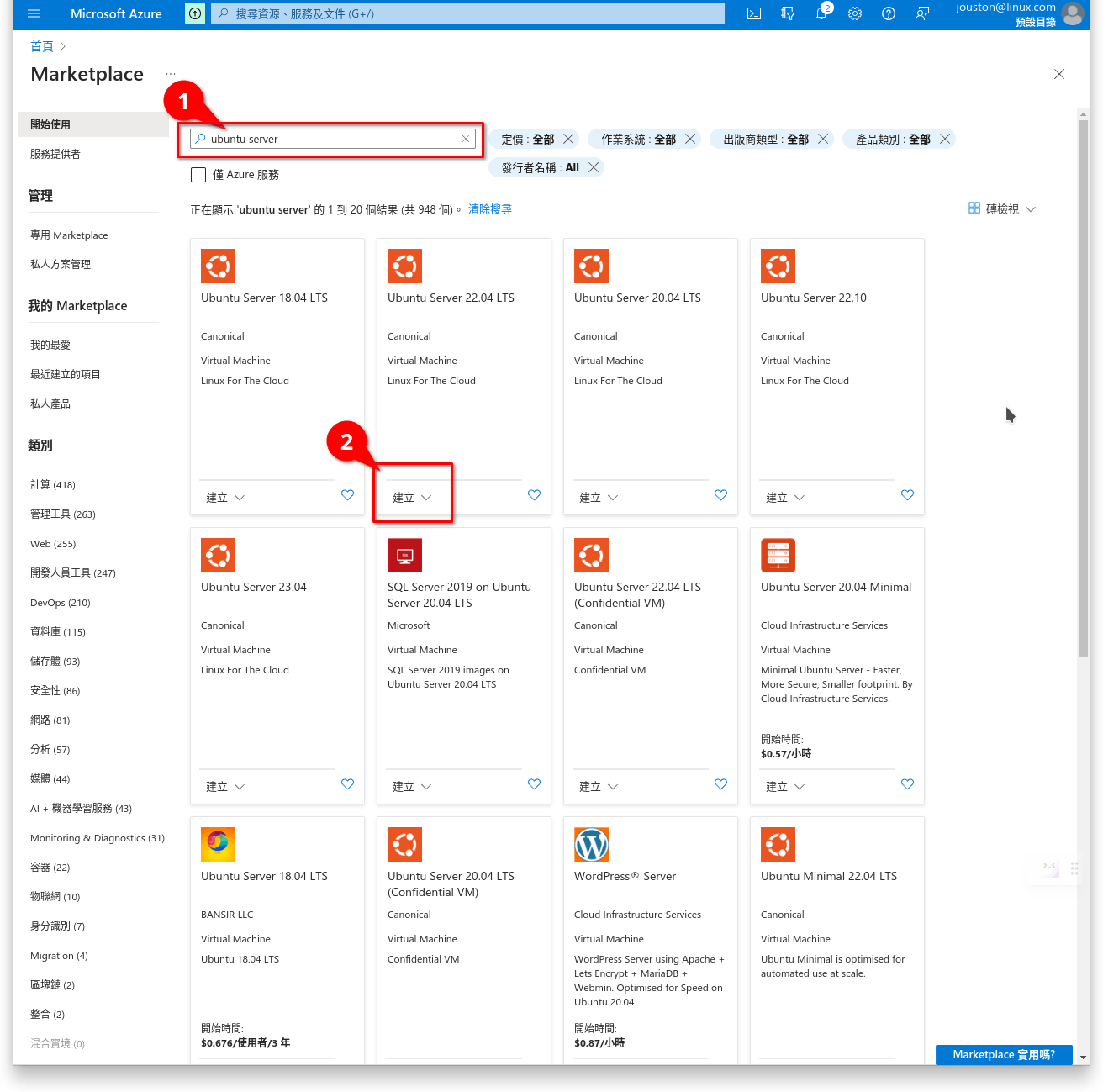
Task: Favorite Ubuntu Server 20.04 Minimal heart icon
Action: coord(907,784)
